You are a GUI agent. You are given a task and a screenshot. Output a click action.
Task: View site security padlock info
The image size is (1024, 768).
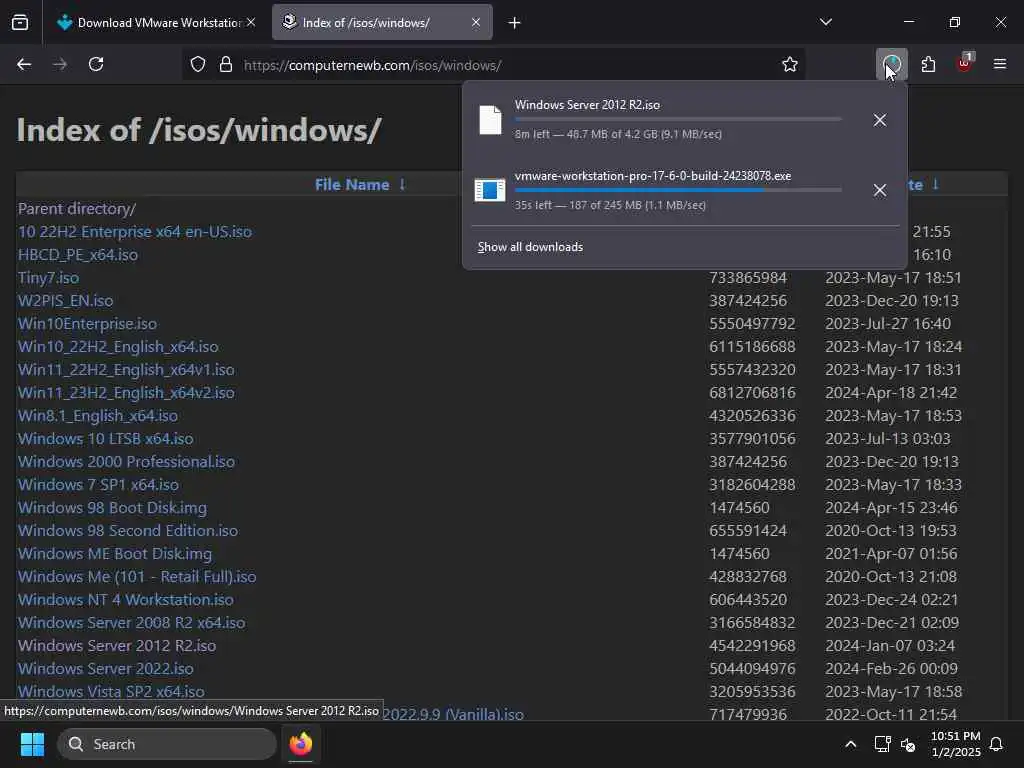point(226,65)
